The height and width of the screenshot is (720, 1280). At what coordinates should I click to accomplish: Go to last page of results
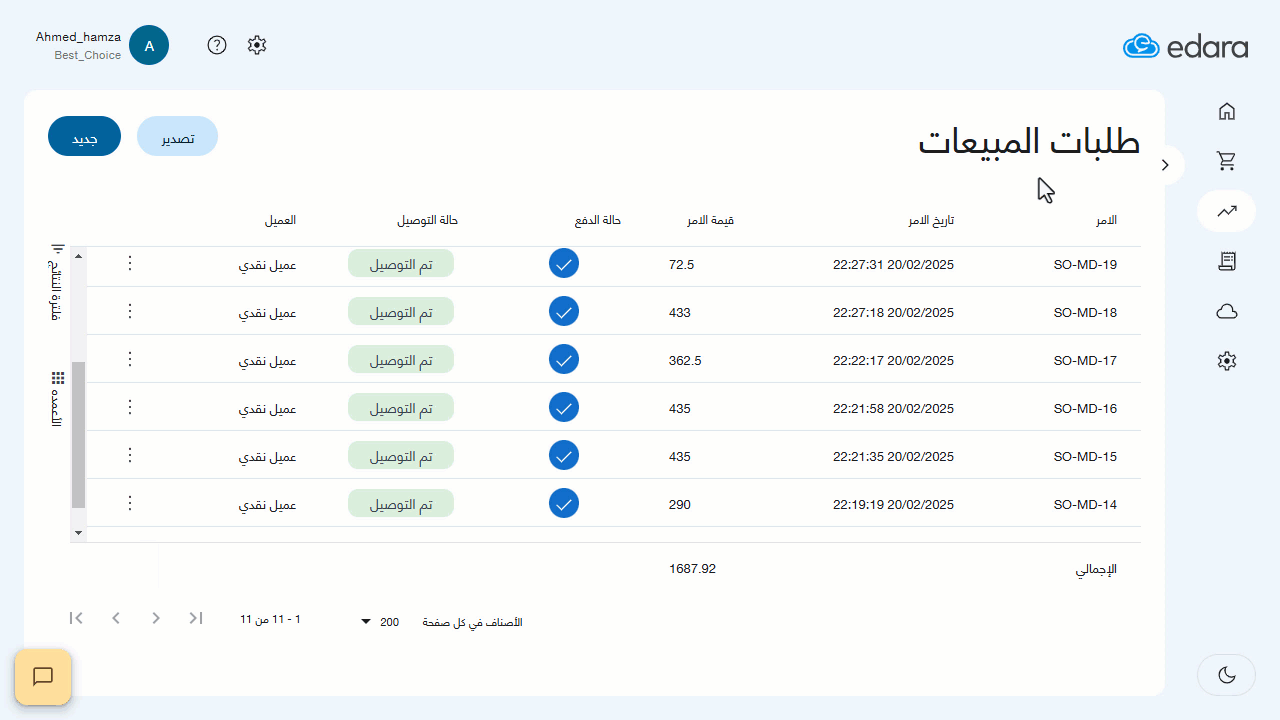click(196, 618)
